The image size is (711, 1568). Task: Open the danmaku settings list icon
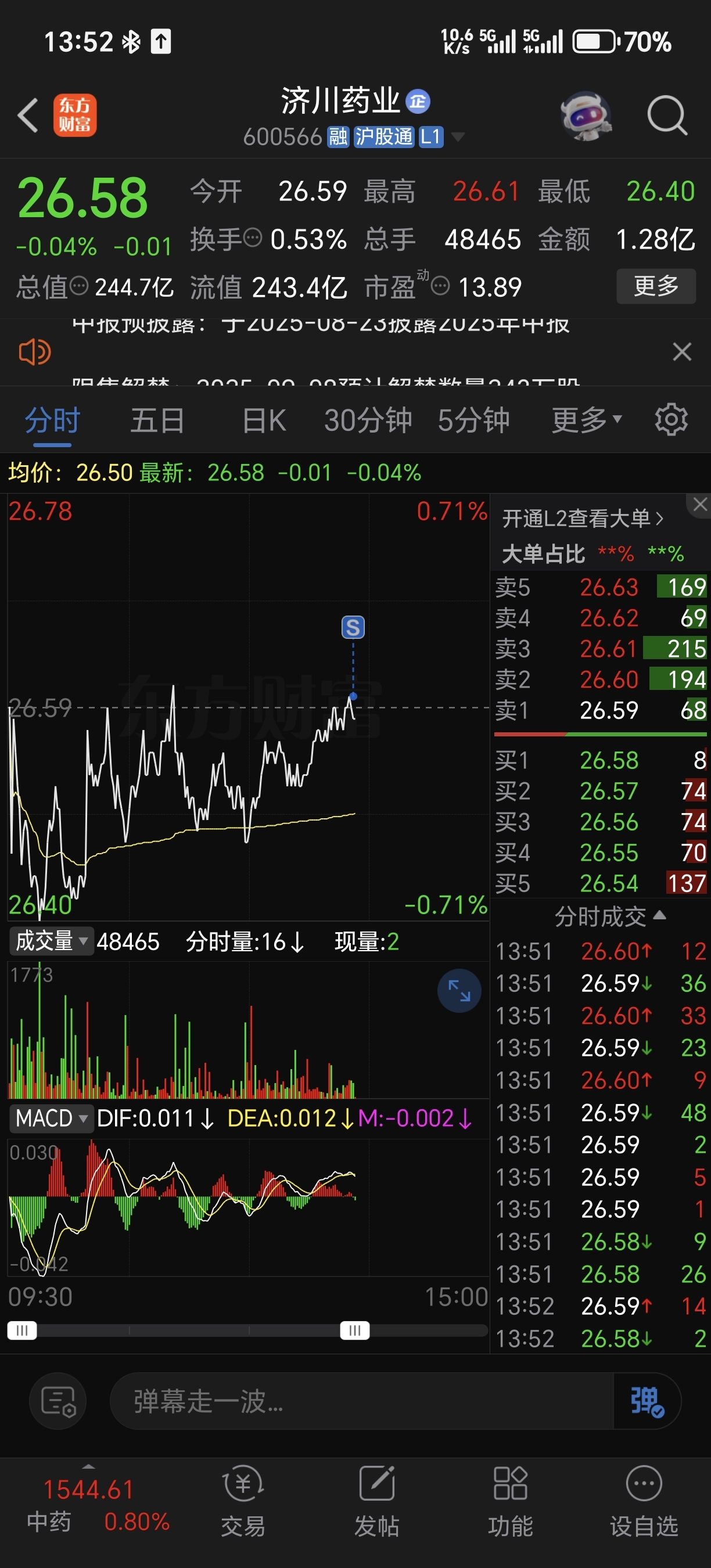[58, 1401]
